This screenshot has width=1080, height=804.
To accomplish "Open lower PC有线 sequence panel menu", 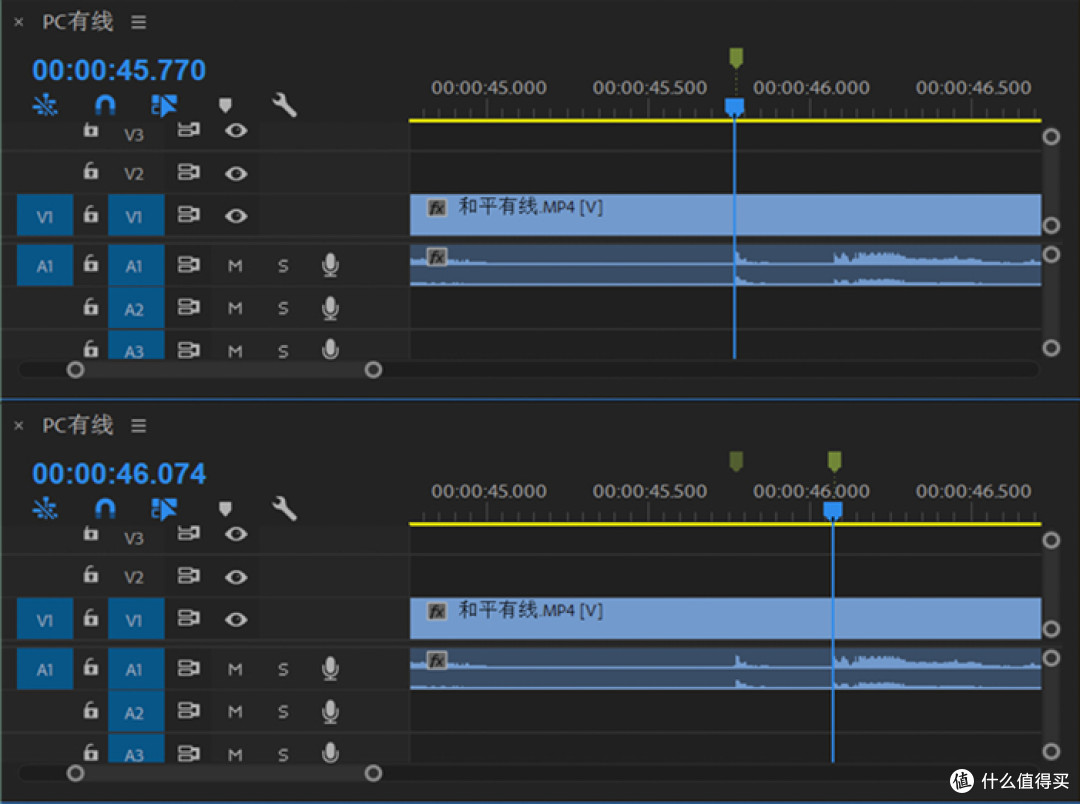I will point(138,426).
